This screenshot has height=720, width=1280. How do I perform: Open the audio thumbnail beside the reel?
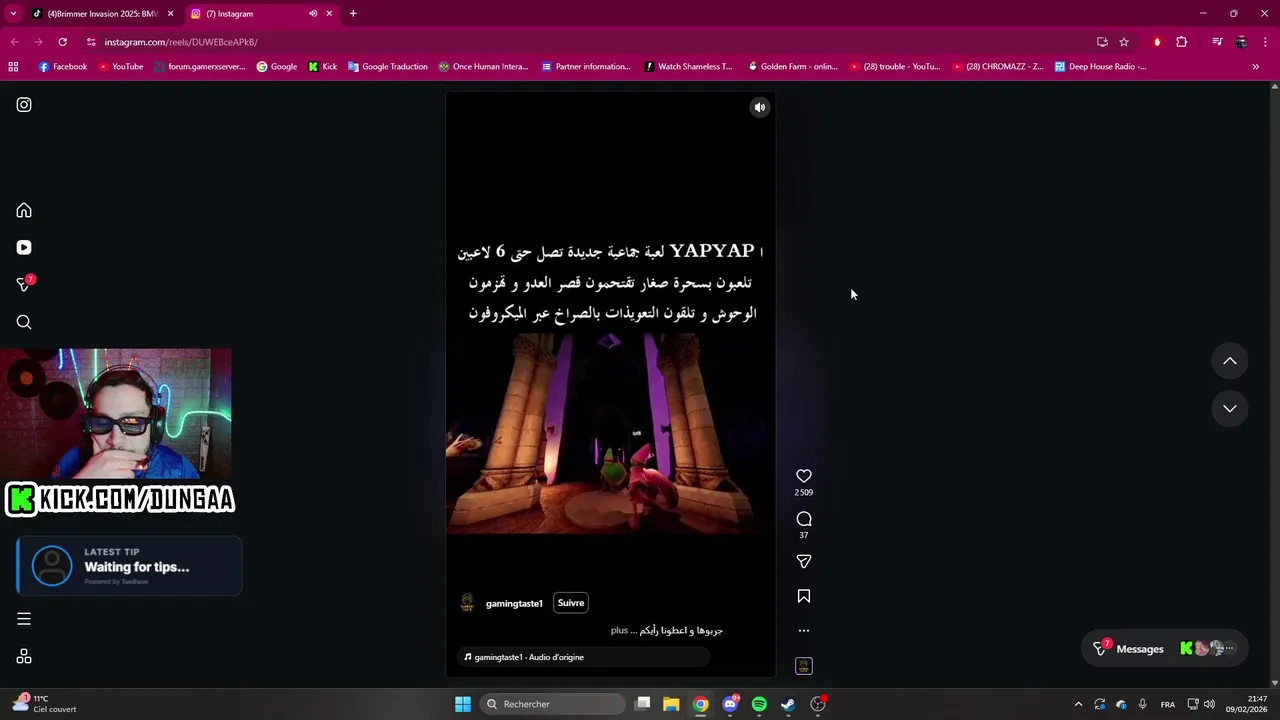coord(804,666)
